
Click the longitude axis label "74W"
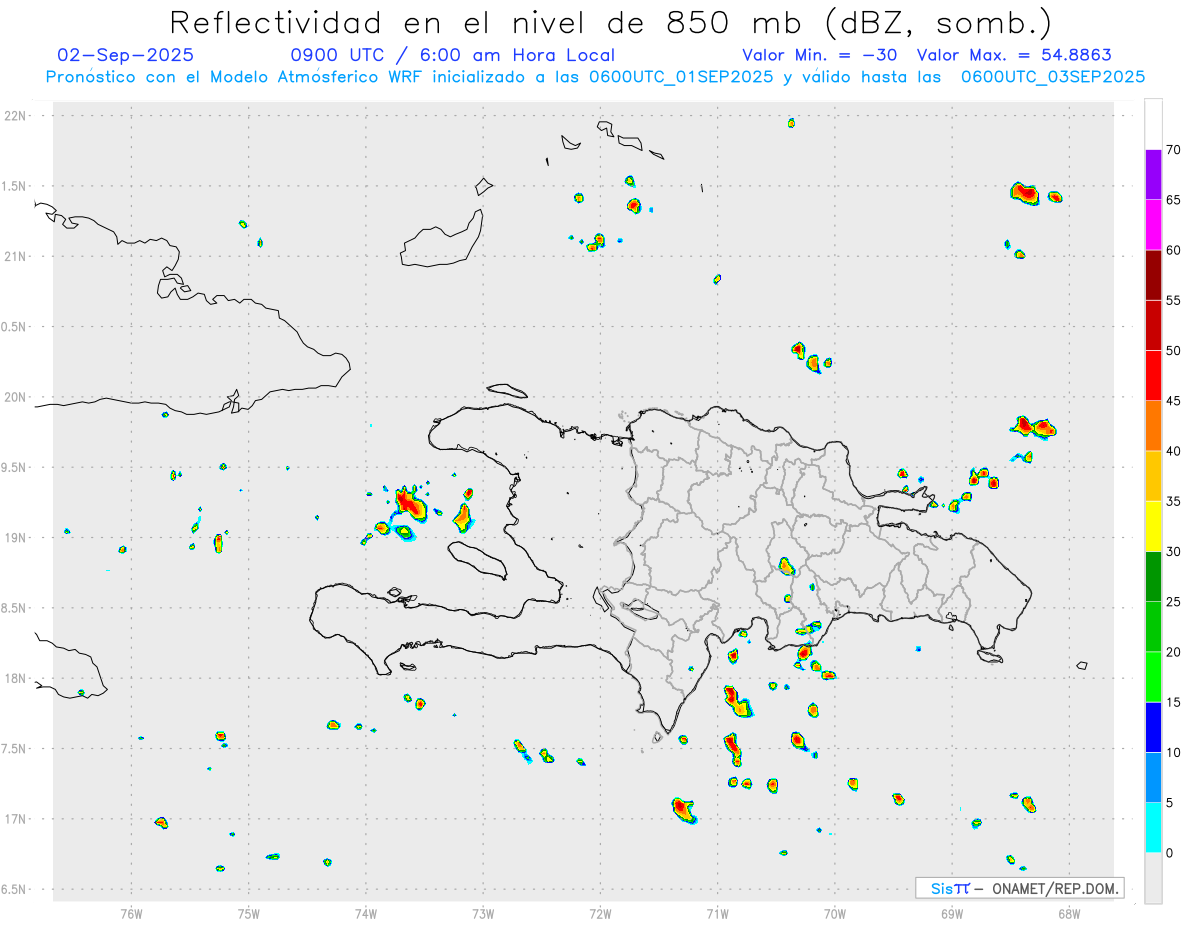[x=366, y=914]
